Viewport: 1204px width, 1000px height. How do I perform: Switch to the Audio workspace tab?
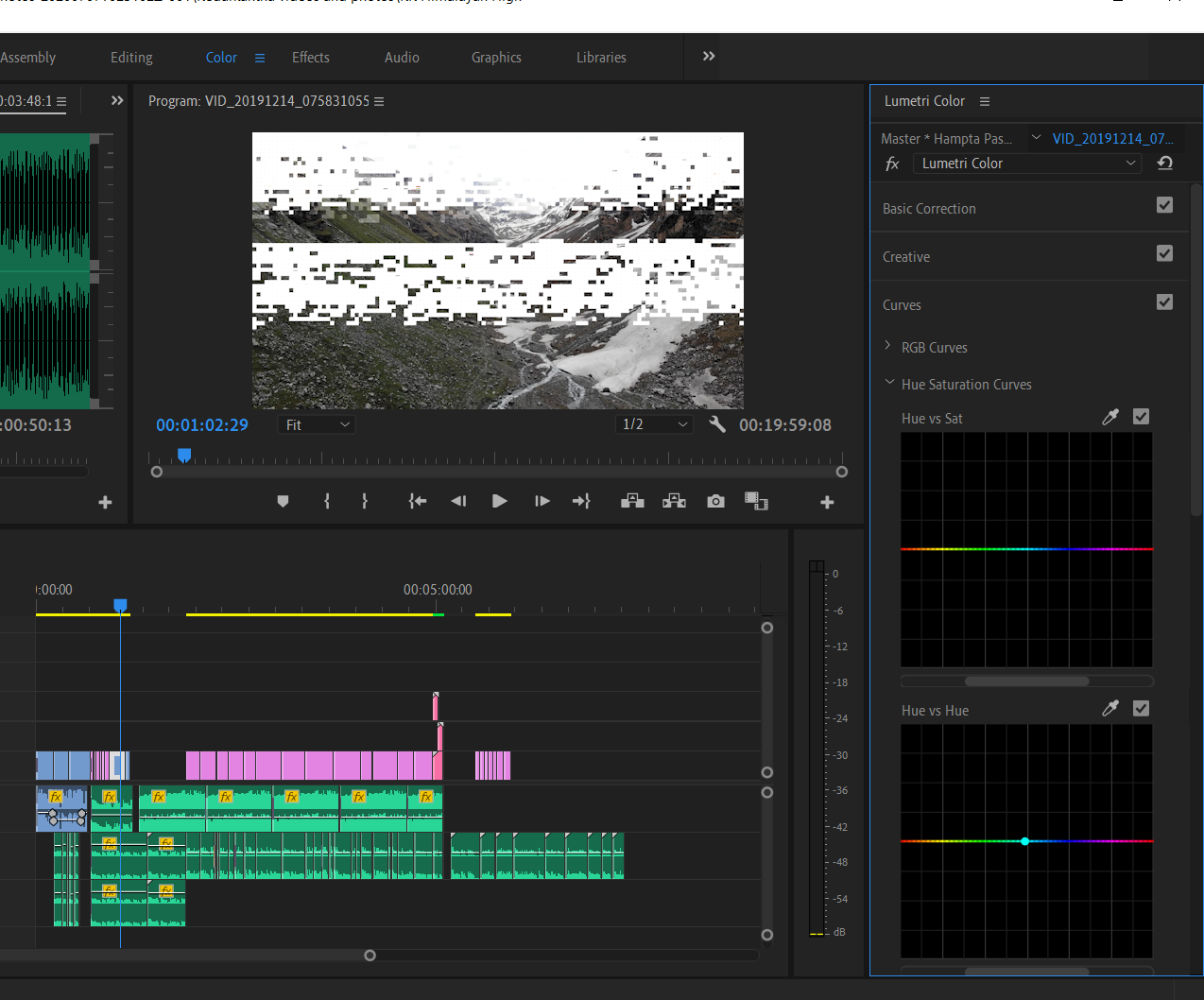tap(402, 58)
